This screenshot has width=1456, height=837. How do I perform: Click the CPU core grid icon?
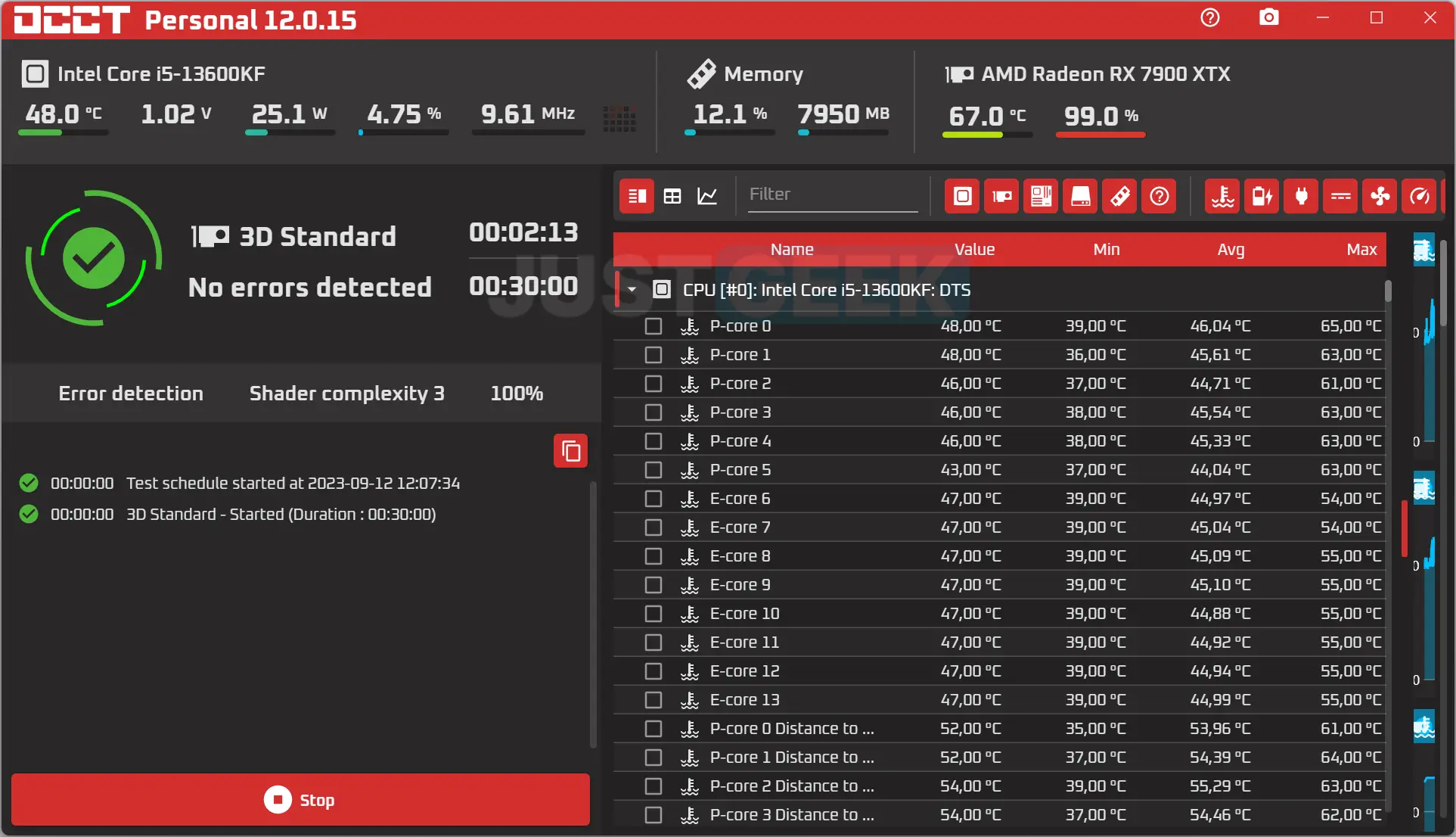pos(619,117)
